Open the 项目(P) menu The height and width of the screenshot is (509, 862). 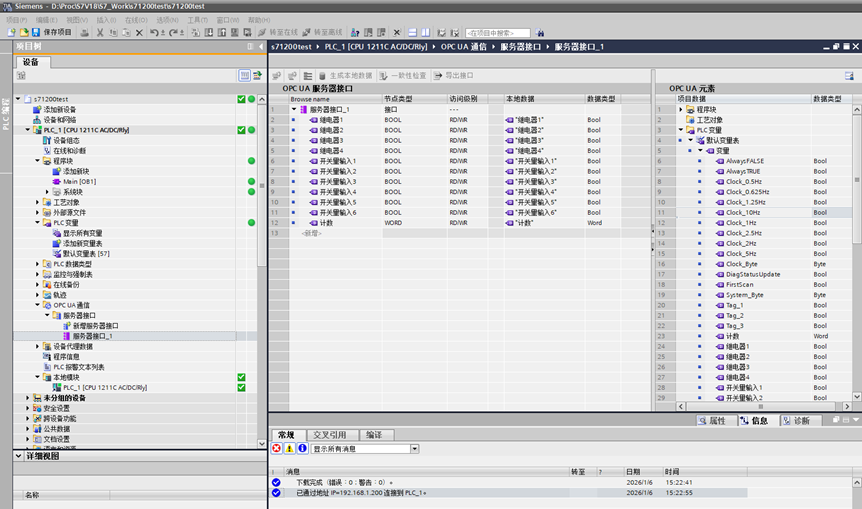pos(16,20)
